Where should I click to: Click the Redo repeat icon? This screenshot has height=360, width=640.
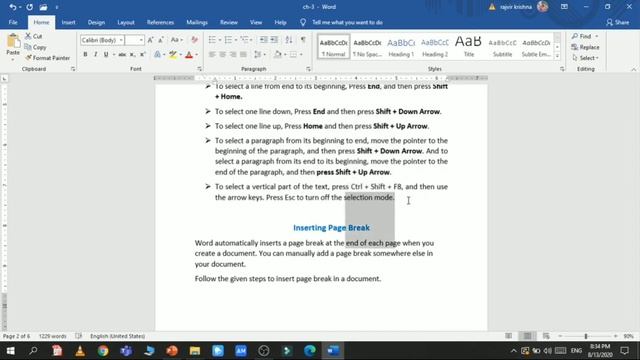29,7
